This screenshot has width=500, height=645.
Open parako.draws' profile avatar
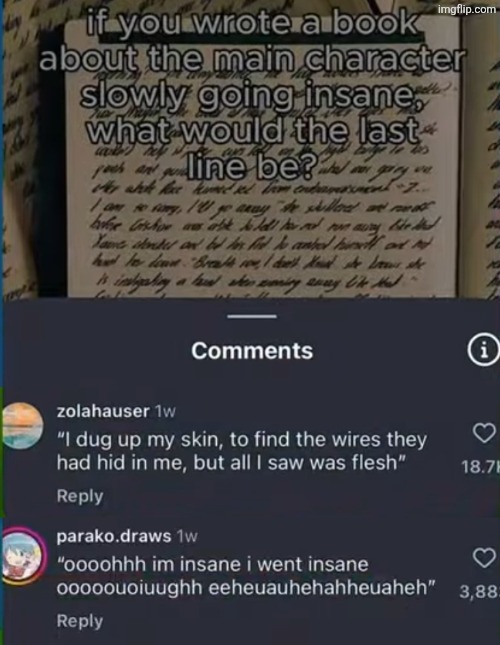point(23,555)
